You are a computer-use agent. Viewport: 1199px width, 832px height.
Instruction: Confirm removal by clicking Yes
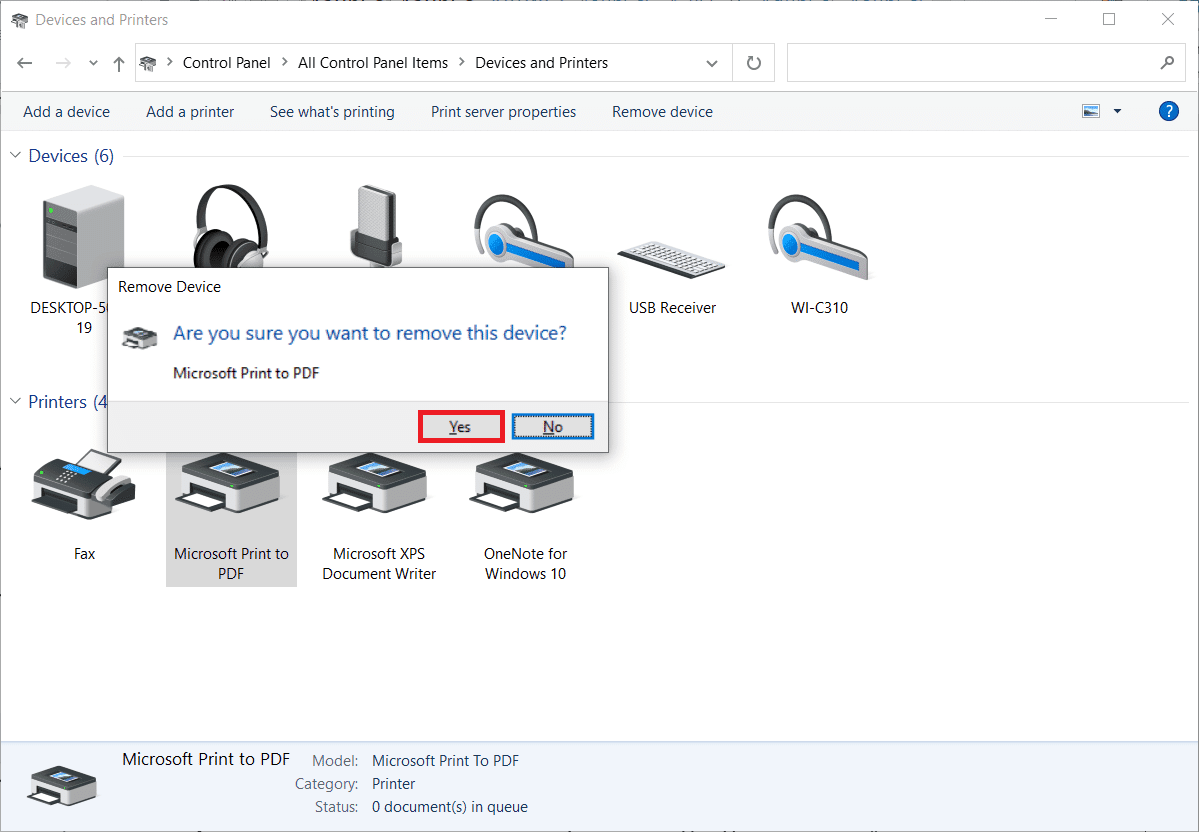click(x=461, y=426)
